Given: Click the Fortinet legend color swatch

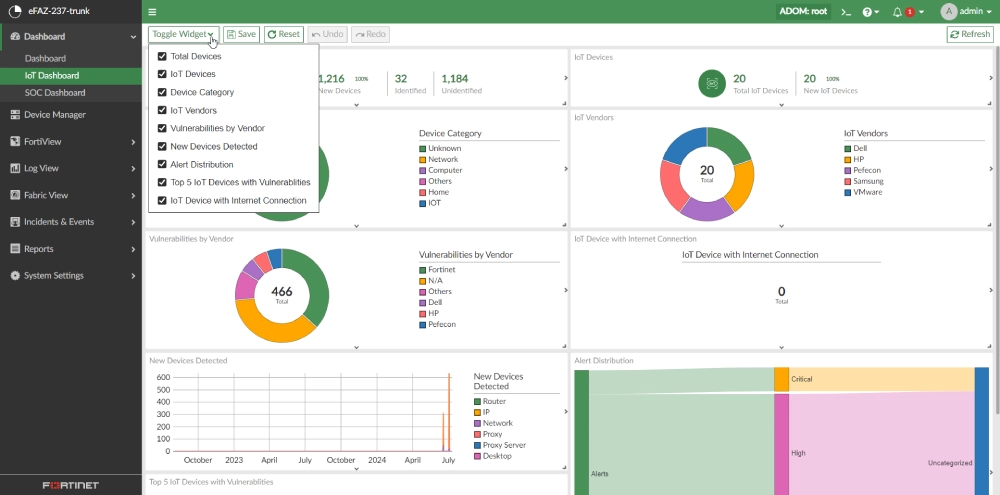Looking at the screenshot, I should click(423, 270).
